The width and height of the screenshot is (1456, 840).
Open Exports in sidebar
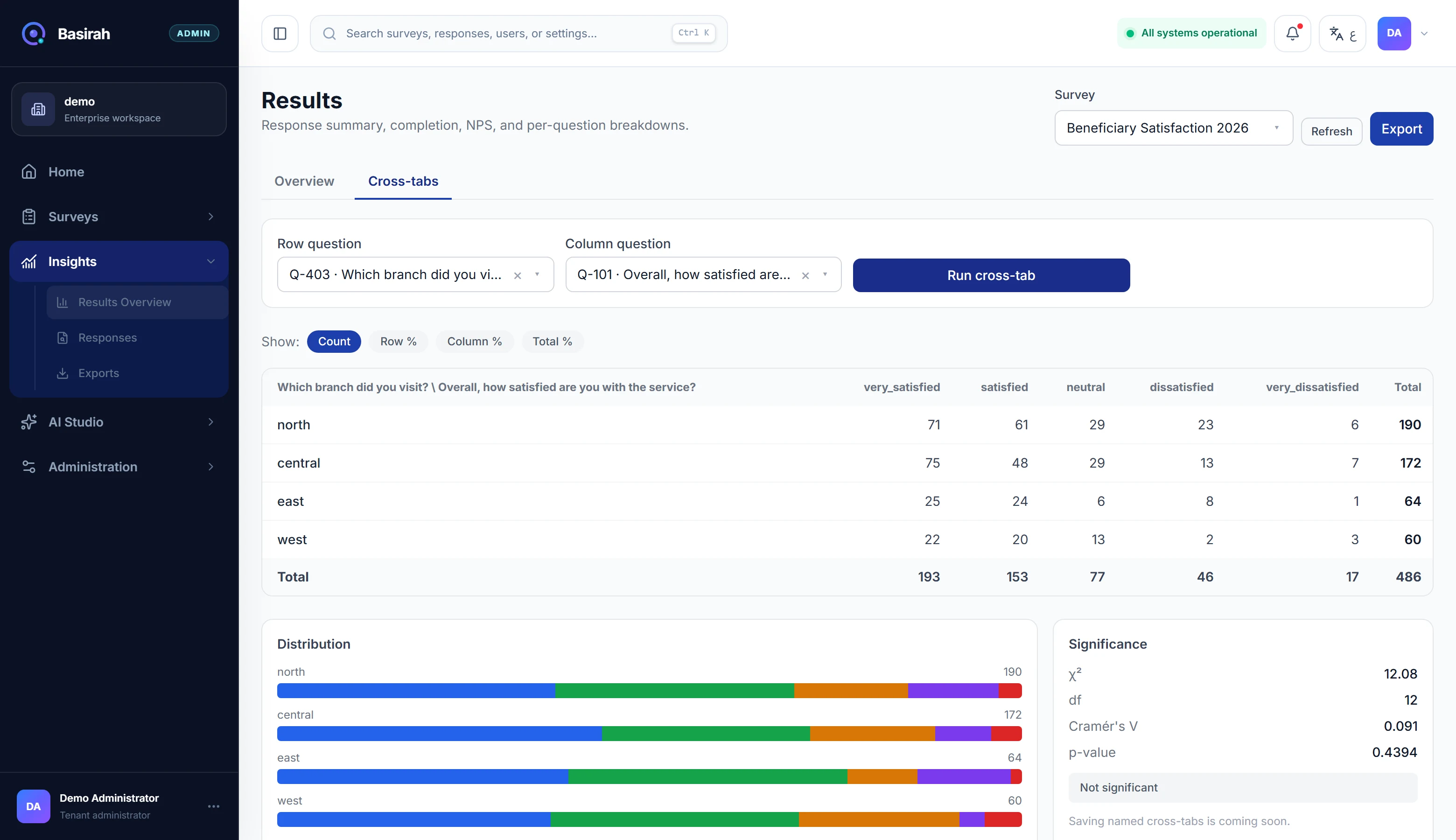137,373
